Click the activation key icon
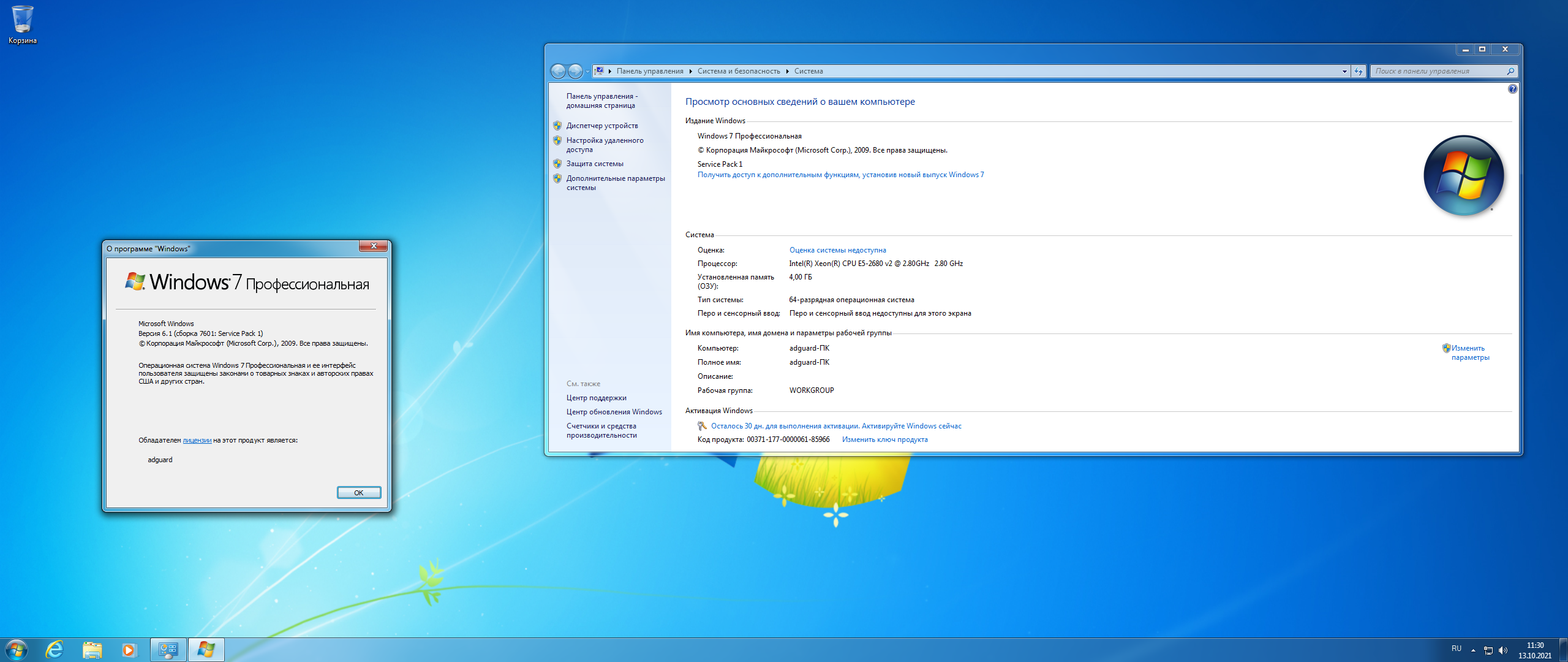This screenshot has height=662, width=1568. click(702, 426)
